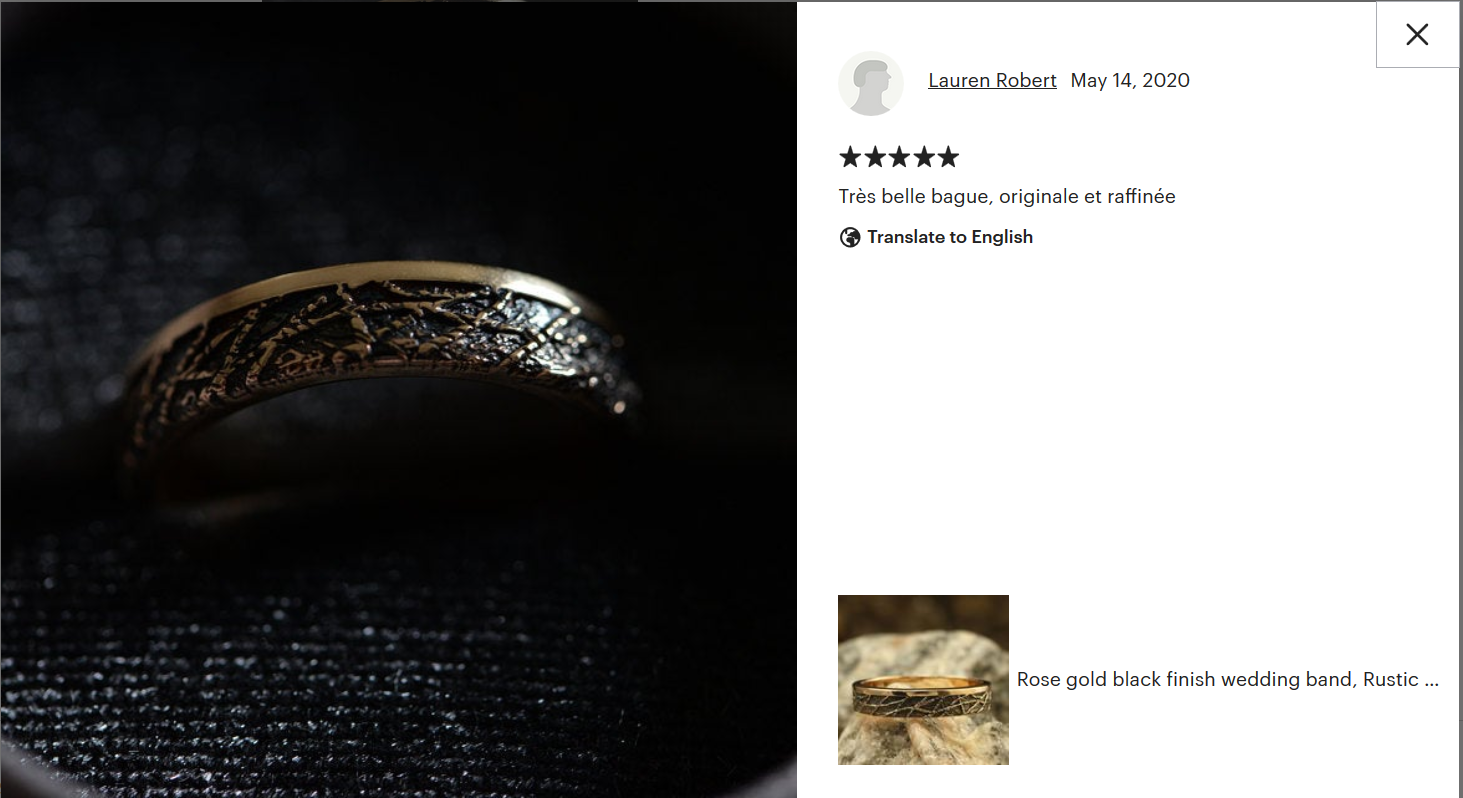
Task: Close the review photo overlay
Action: tap(1417, 35)
